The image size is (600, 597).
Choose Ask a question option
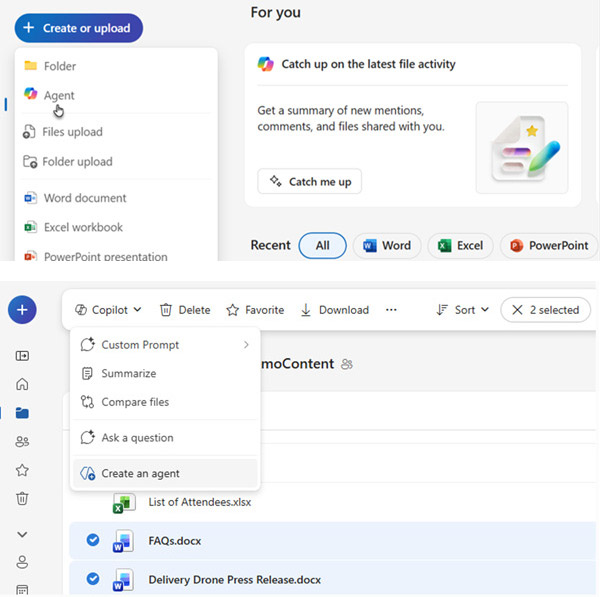(165, 438)
